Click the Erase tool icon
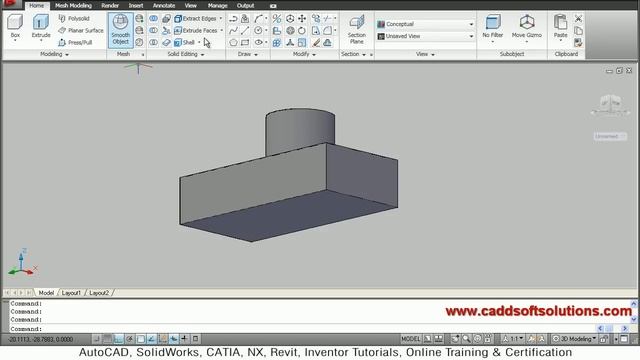 coord(316,42)
